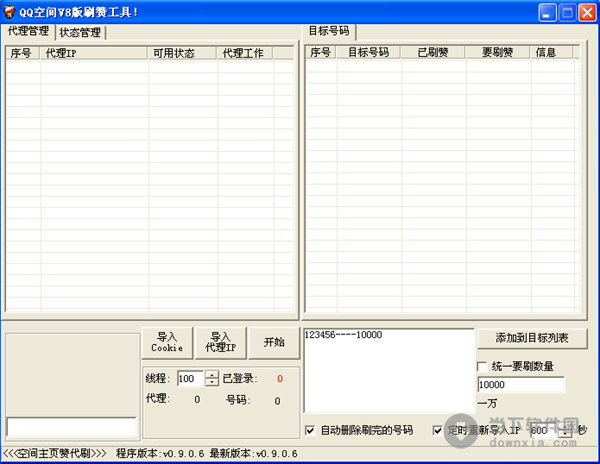
Task: Click the empty input box at bottom left
Action: (72, 427)
